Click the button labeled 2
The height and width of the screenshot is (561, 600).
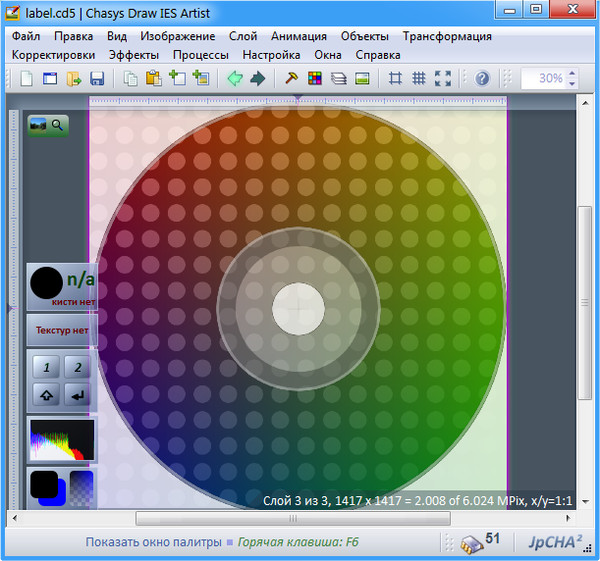pyautogui.click(x=77, y=366)
